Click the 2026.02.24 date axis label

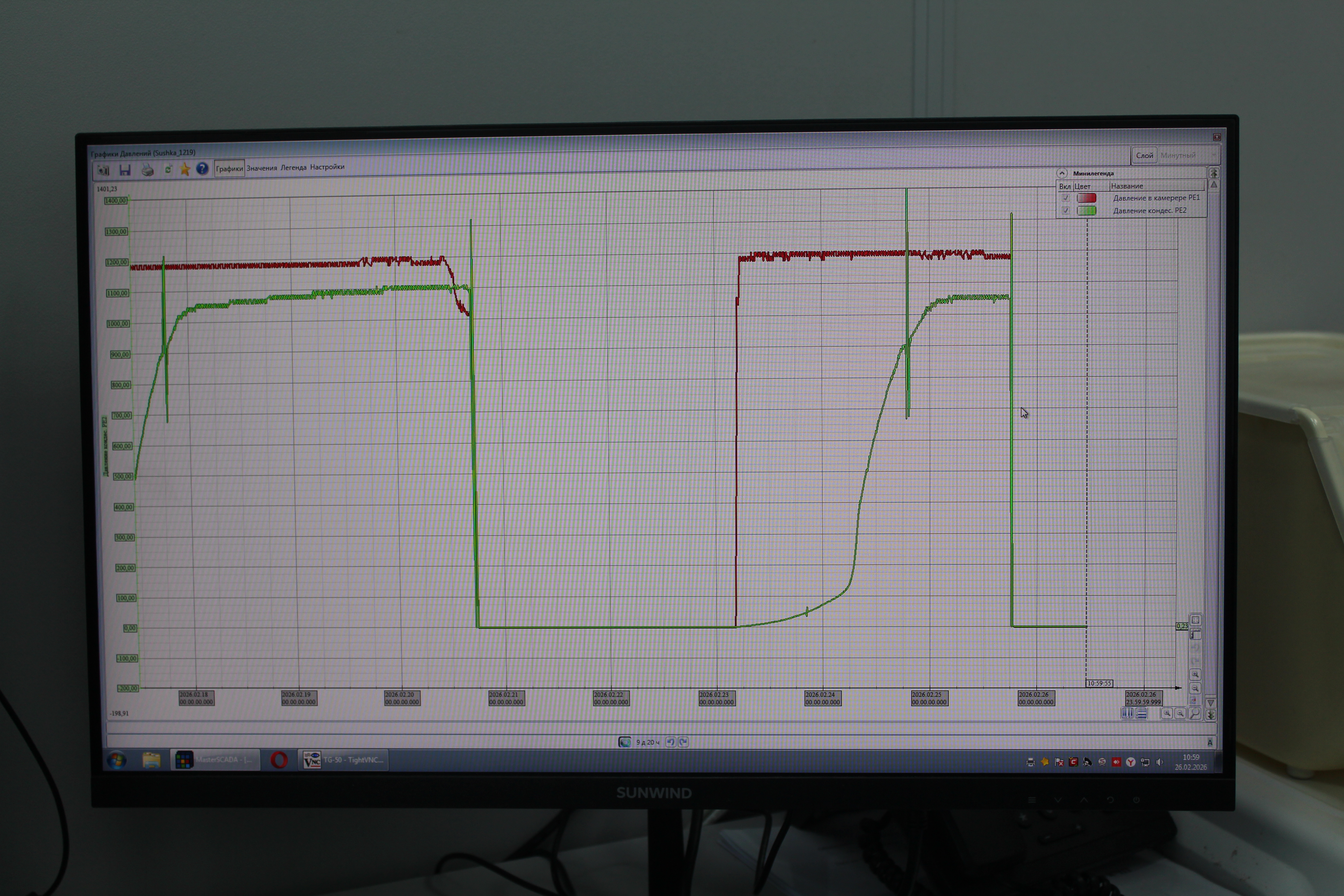click(823, 698)
